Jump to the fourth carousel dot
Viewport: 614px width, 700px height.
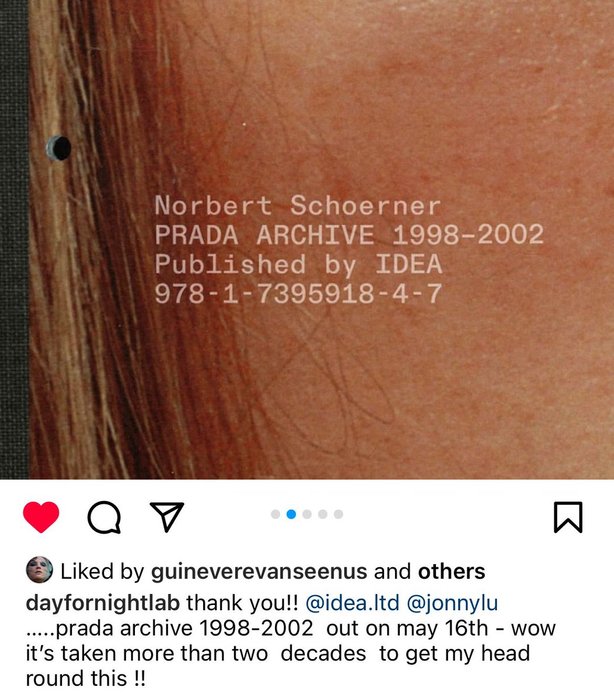[323, 514]
